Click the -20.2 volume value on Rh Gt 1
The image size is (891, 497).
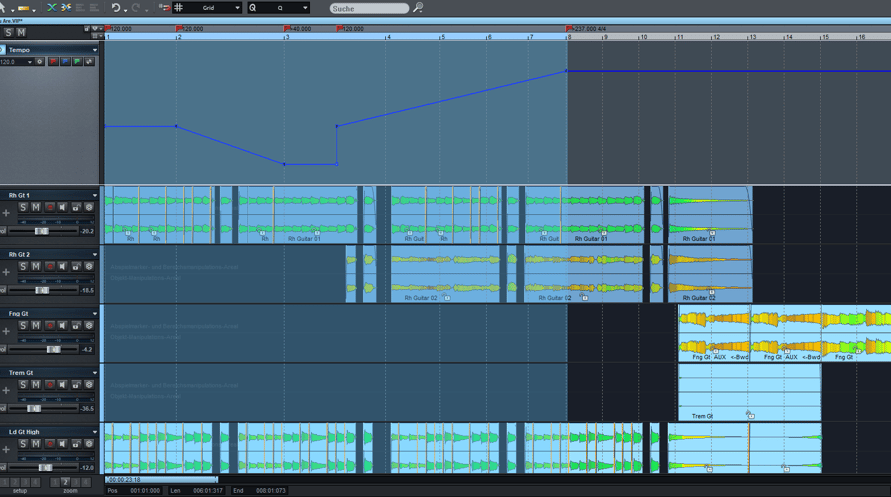tap(87, 231)
